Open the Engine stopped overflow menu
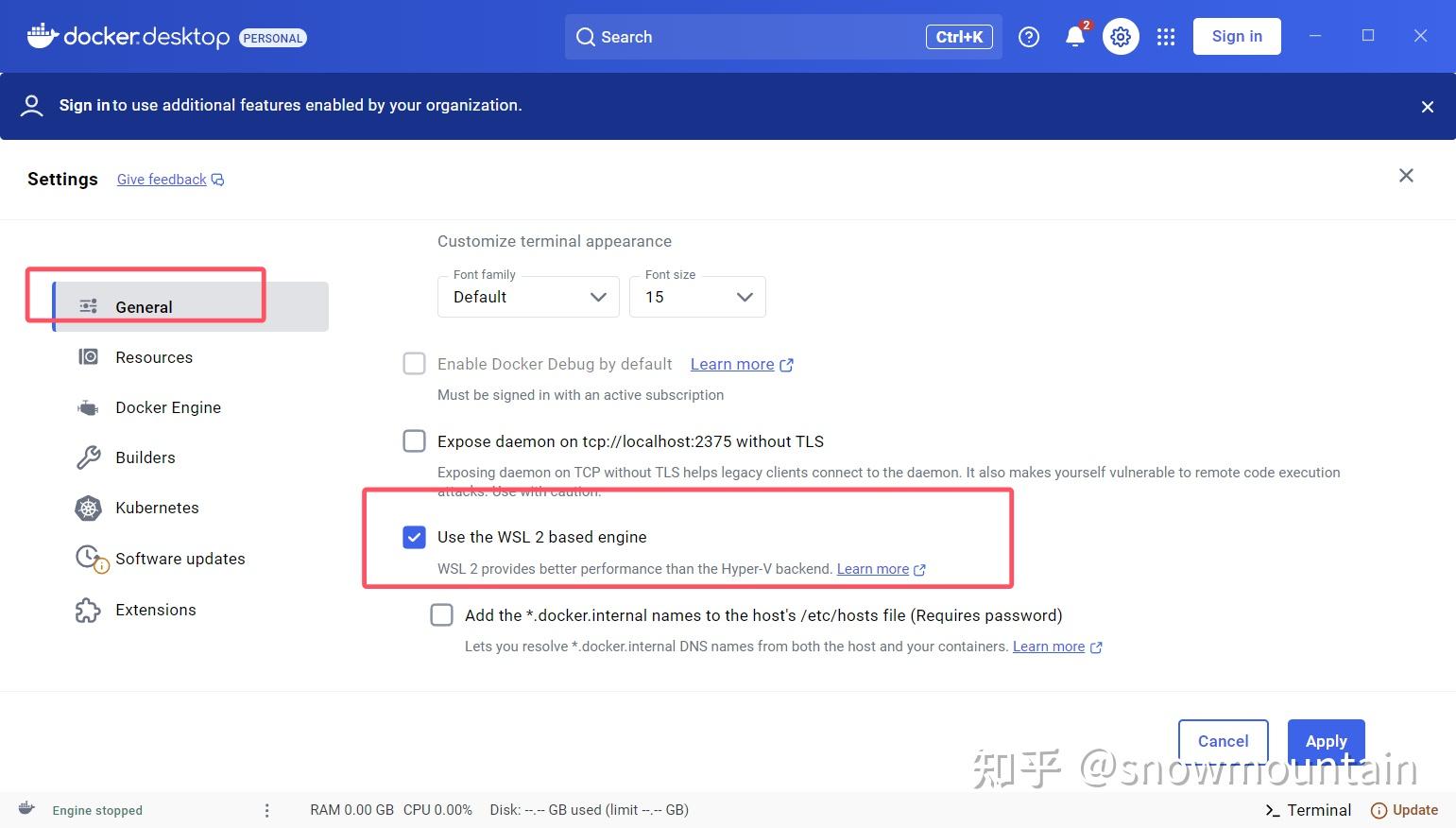This screenshot has width=1456, height=828. tap(266, 809)
